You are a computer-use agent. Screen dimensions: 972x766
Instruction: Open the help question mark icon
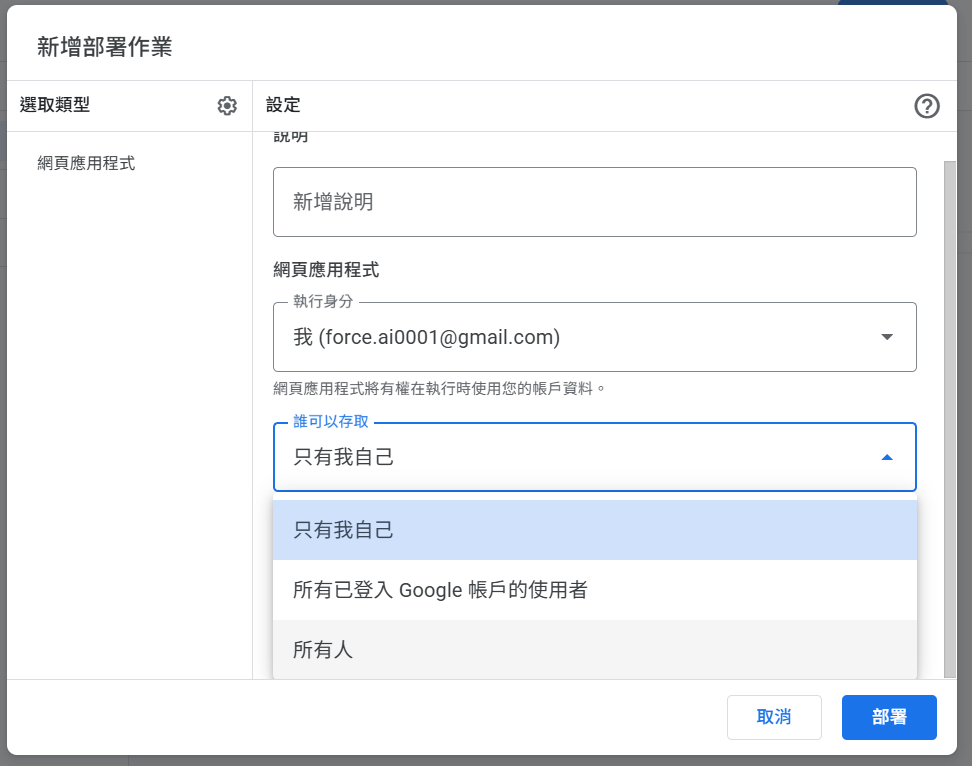[x=927, y=105]
